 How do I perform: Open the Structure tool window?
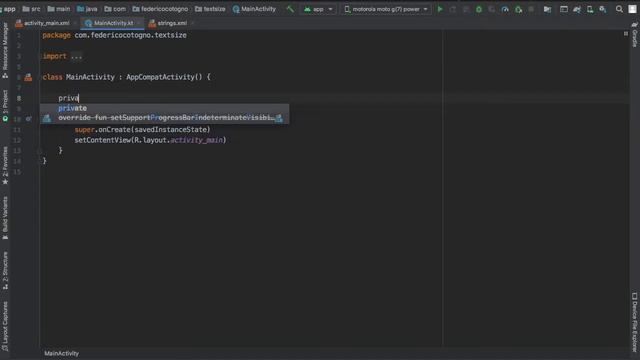click(x=5, y=271)
